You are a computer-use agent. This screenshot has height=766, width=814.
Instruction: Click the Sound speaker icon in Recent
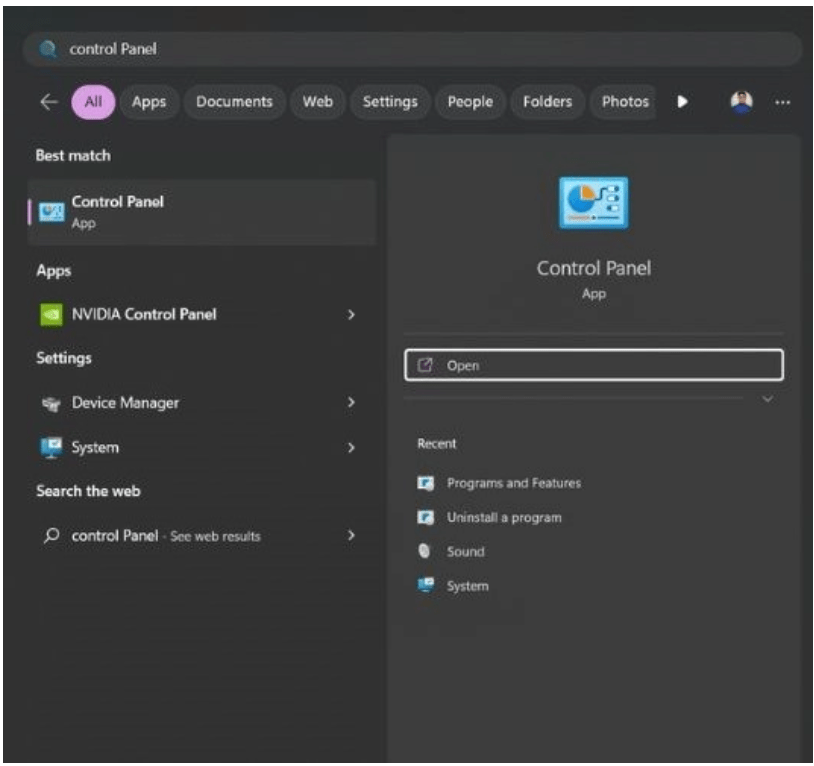425,551
